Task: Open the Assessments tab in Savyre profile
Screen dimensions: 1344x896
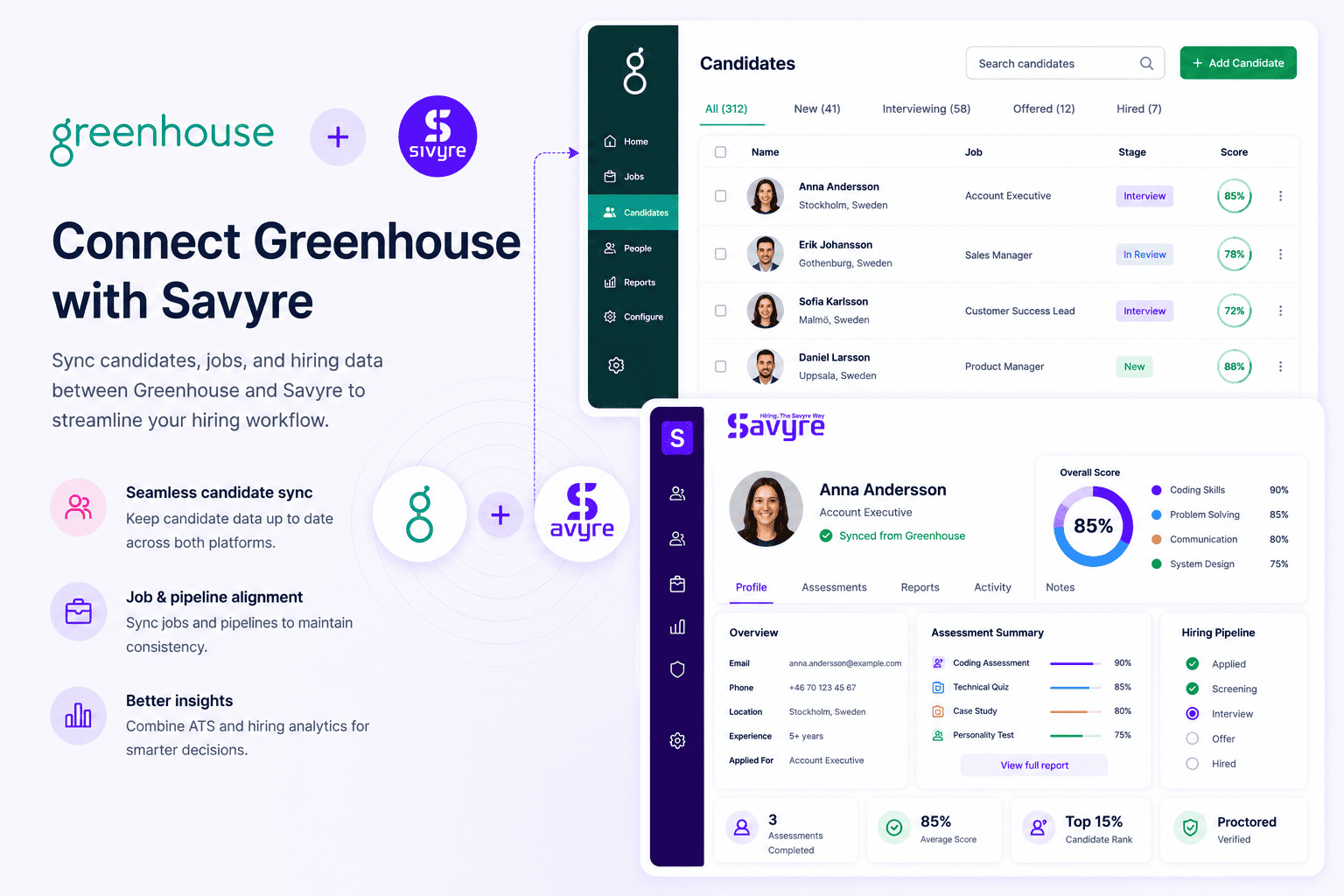Action: [x=834, y=587]
